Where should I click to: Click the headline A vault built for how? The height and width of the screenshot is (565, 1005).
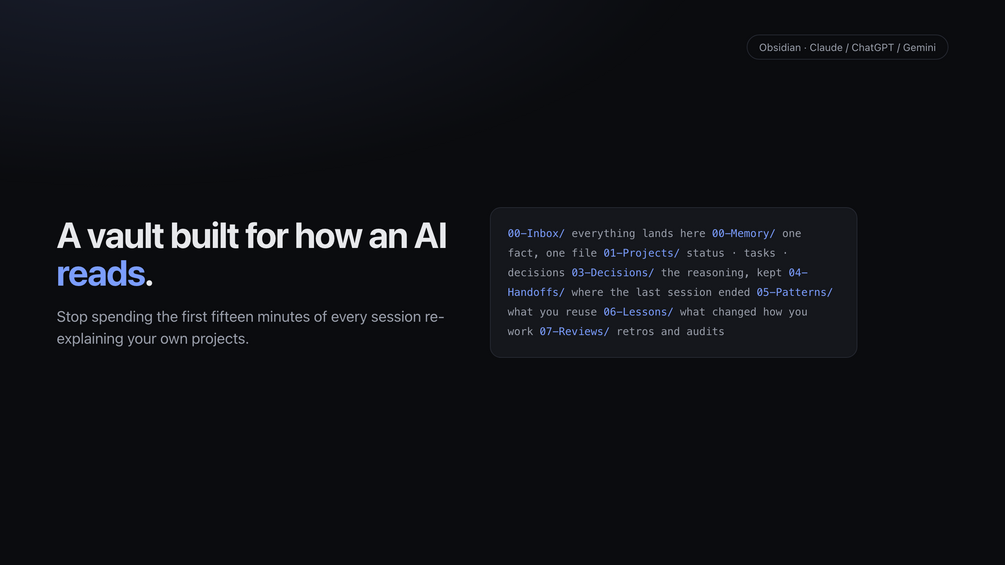tap(210, 236)
